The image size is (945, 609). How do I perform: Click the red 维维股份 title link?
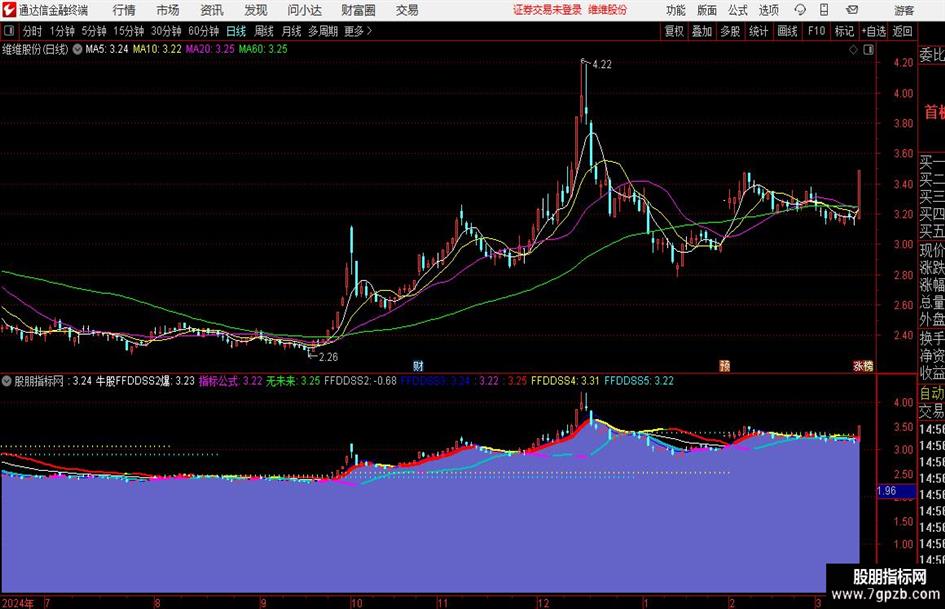click(608, 10)
